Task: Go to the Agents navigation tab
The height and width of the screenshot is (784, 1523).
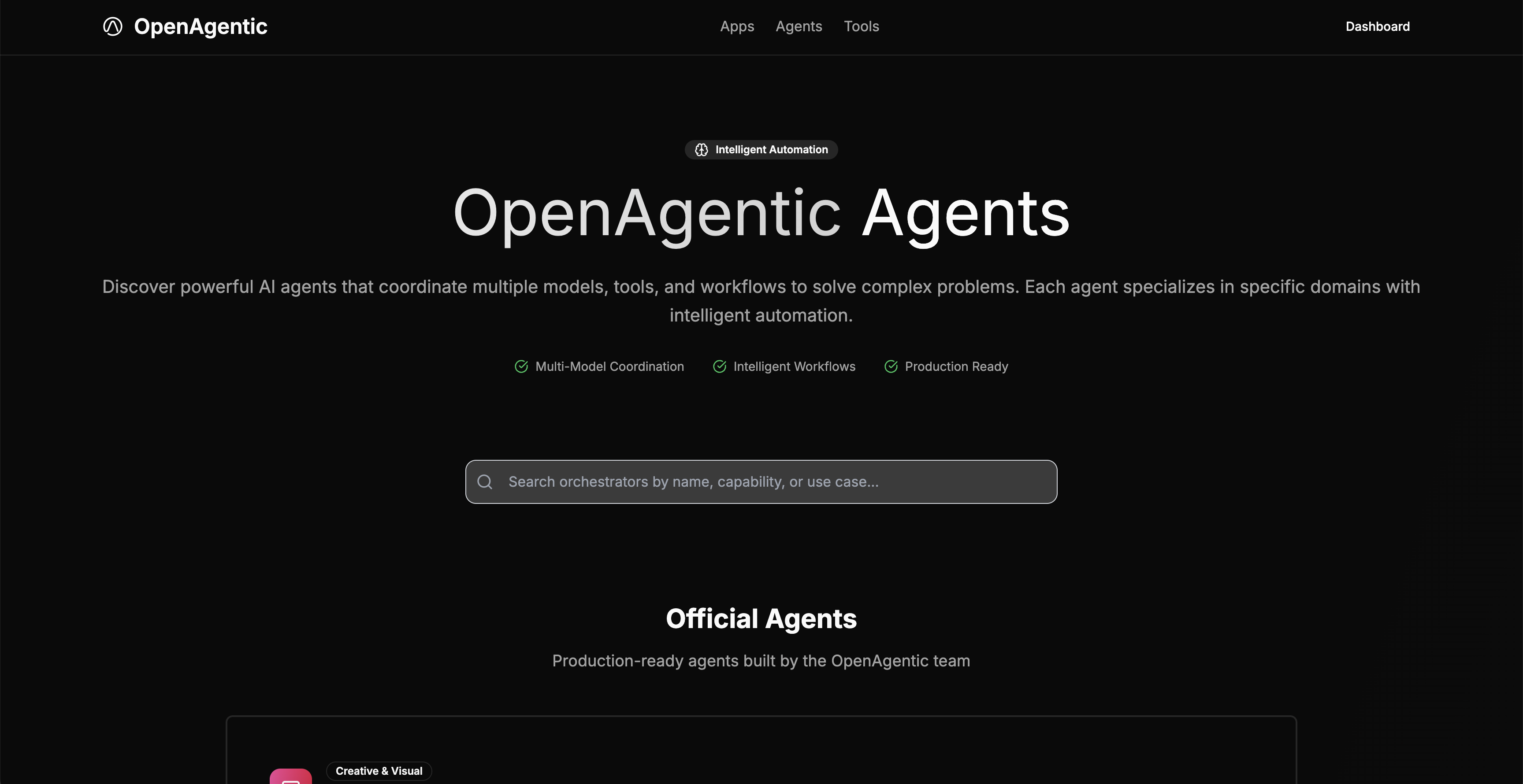Action: click(799, 26)
